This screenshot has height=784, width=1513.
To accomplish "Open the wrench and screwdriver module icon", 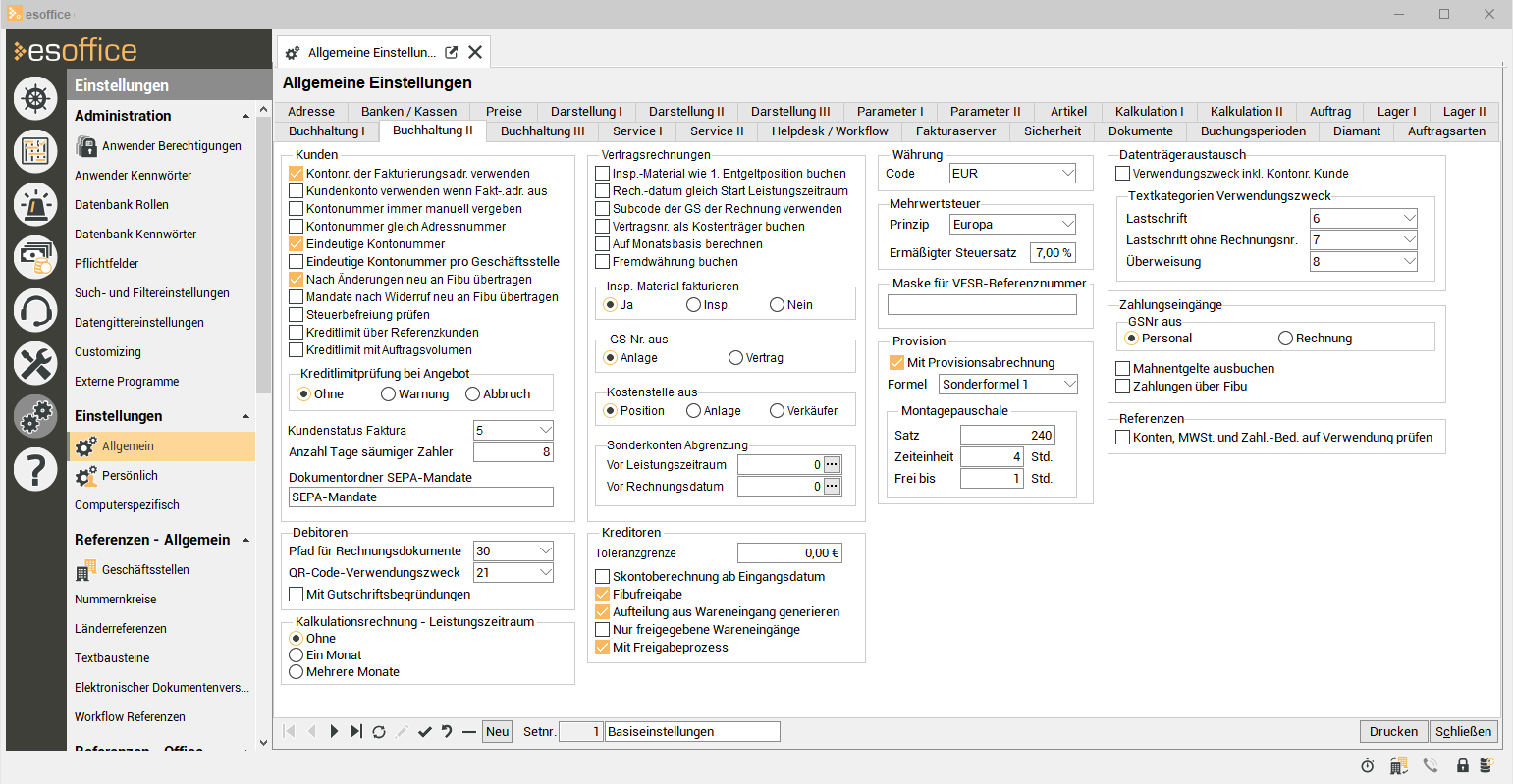I will [x=35, y=364].
